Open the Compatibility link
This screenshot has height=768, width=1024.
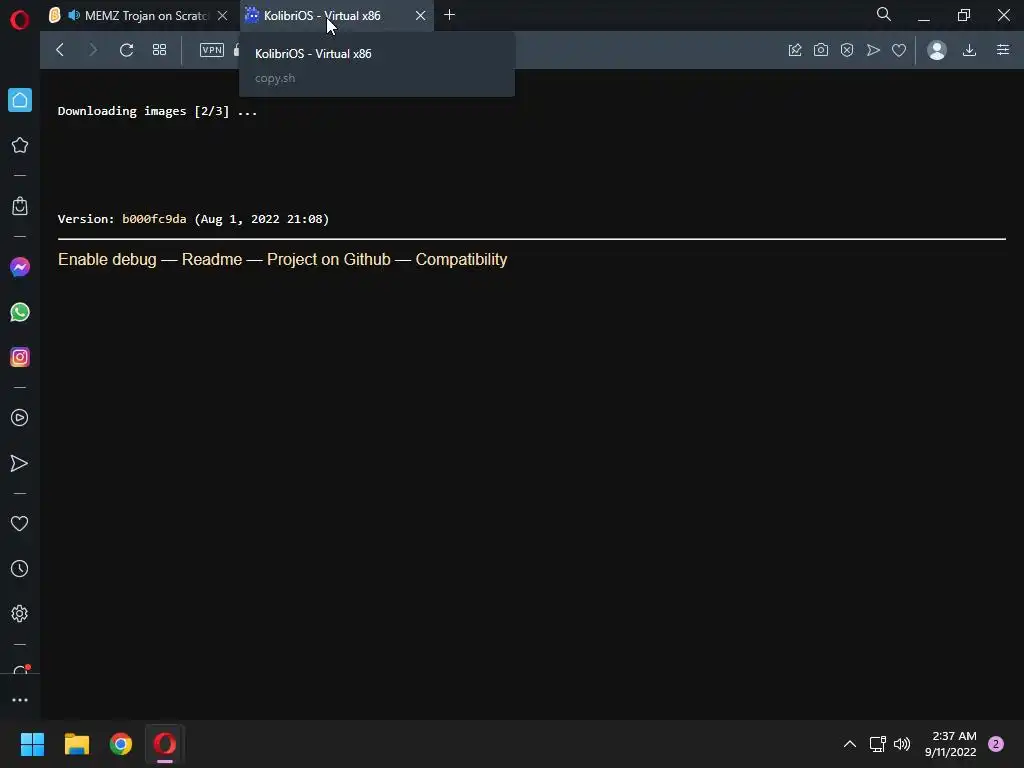[x=461, y=259]
